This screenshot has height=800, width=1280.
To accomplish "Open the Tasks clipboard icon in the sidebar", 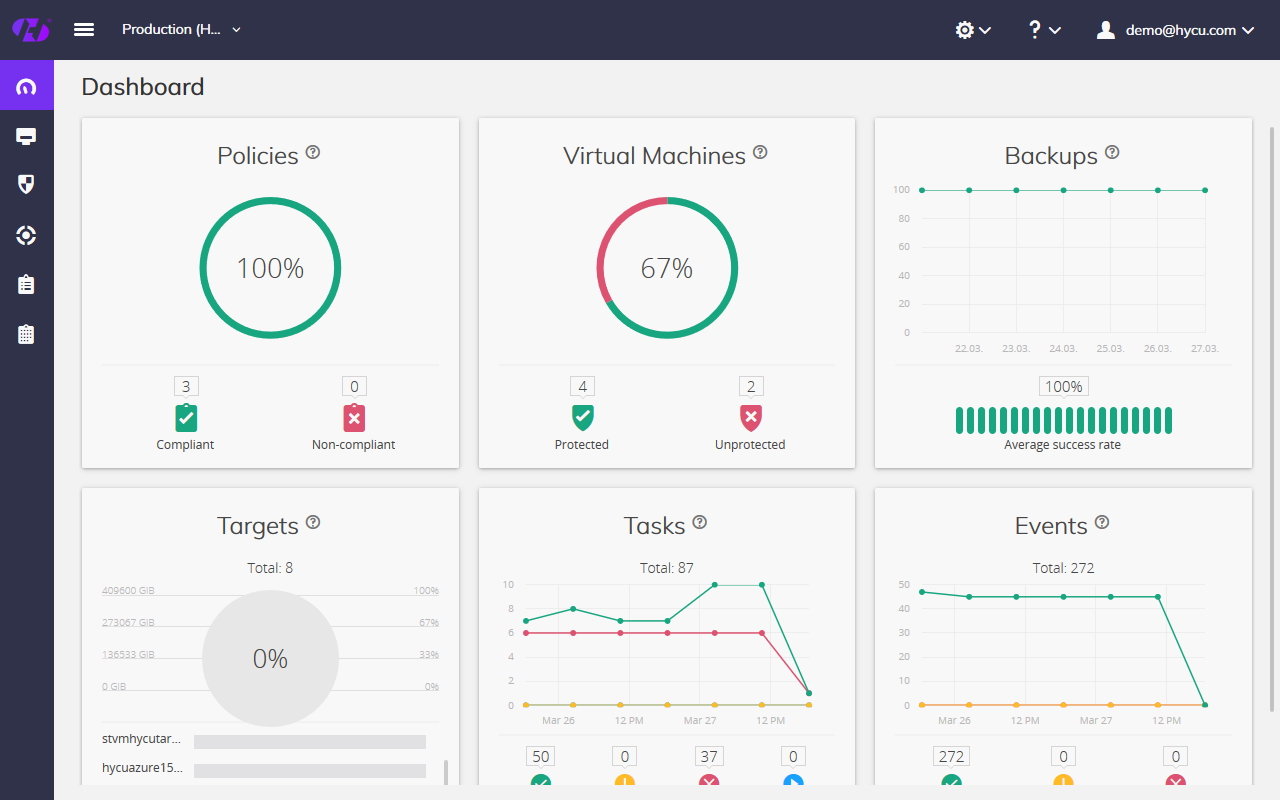I will [27, 285].
